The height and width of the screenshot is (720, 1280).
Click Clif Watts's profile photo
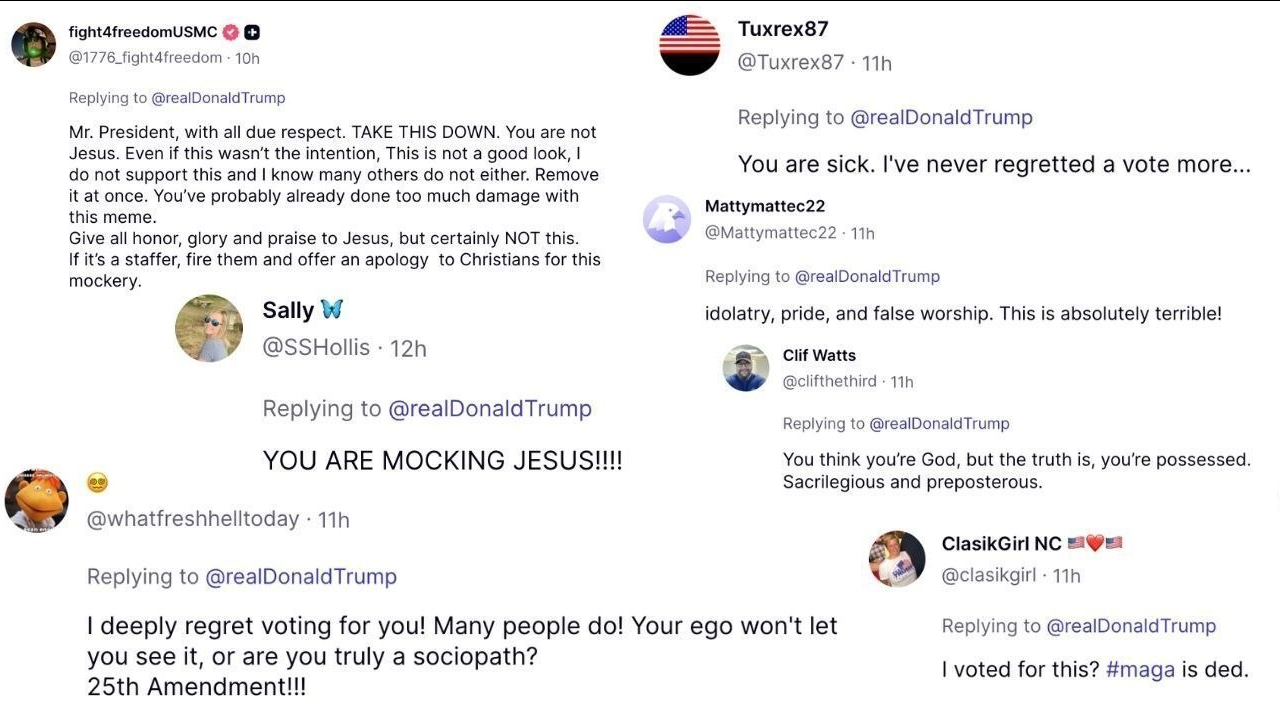746,368
